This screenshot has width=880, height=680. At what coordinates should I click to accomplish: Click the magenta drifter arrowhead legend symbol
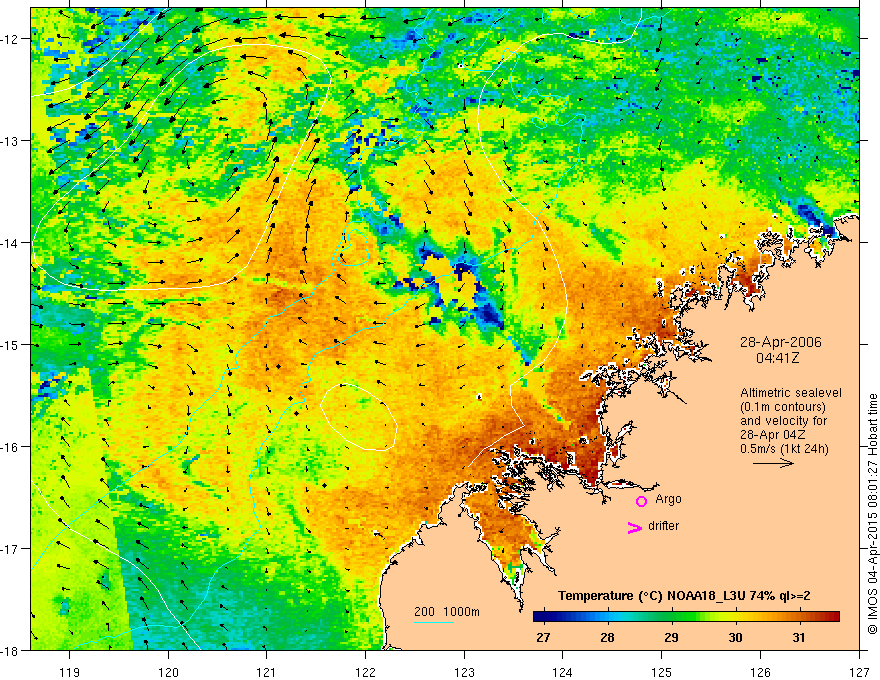(x=635, y=527)
